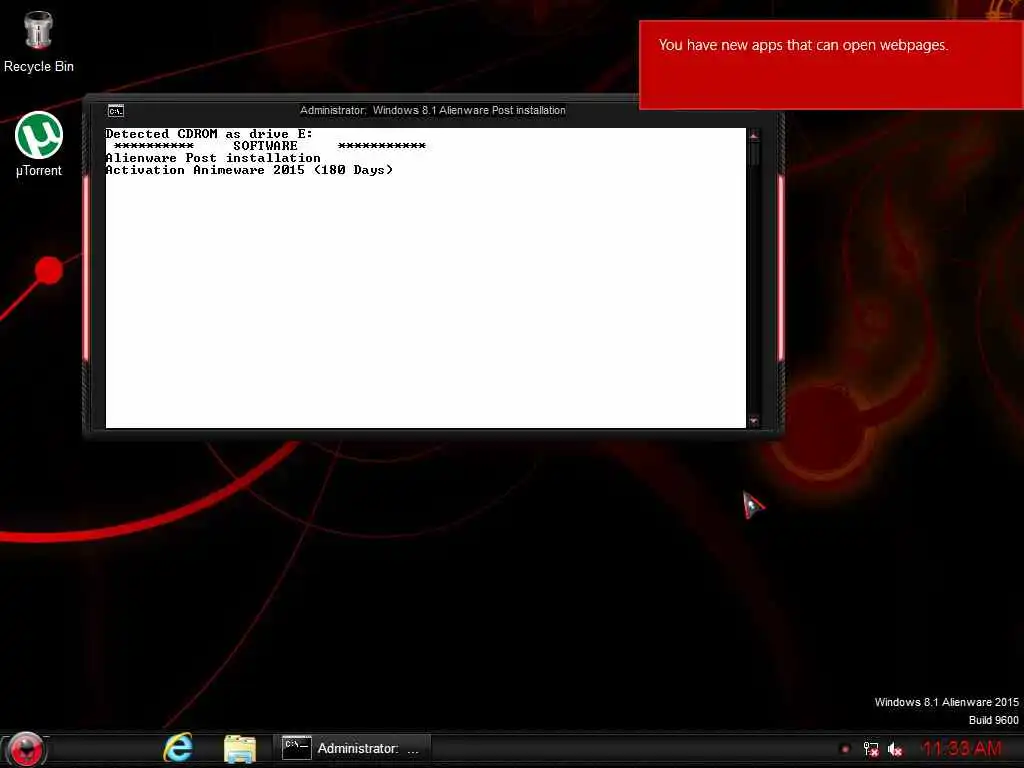Click the red dot tray icon
The height and width of the screenshot is (768, 1024).
pyautogui.click(x=845, y=749)
